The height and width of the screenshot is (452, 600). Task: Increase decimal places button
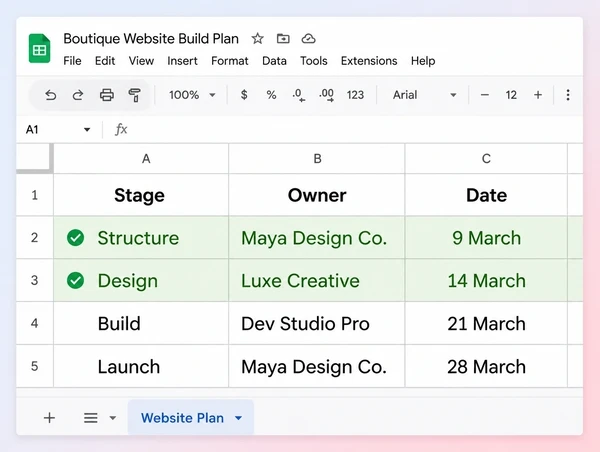[326, 95]
